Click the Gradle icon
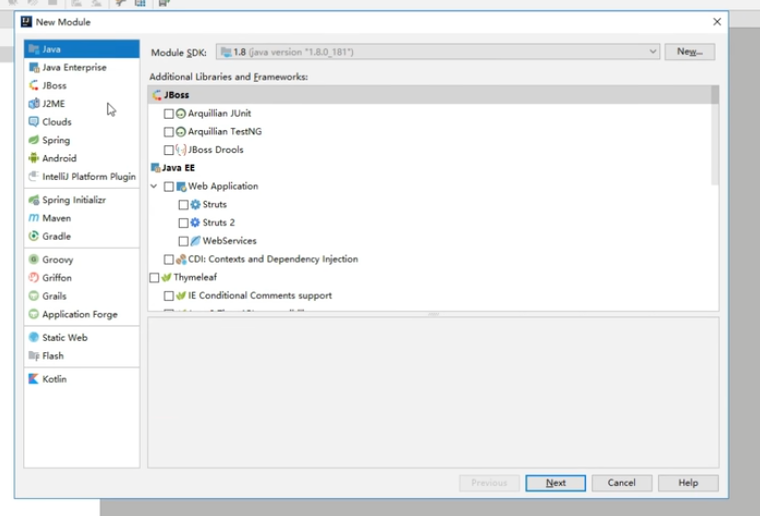The height and width of the screenshot is (516, 760). tap(33, 236)
